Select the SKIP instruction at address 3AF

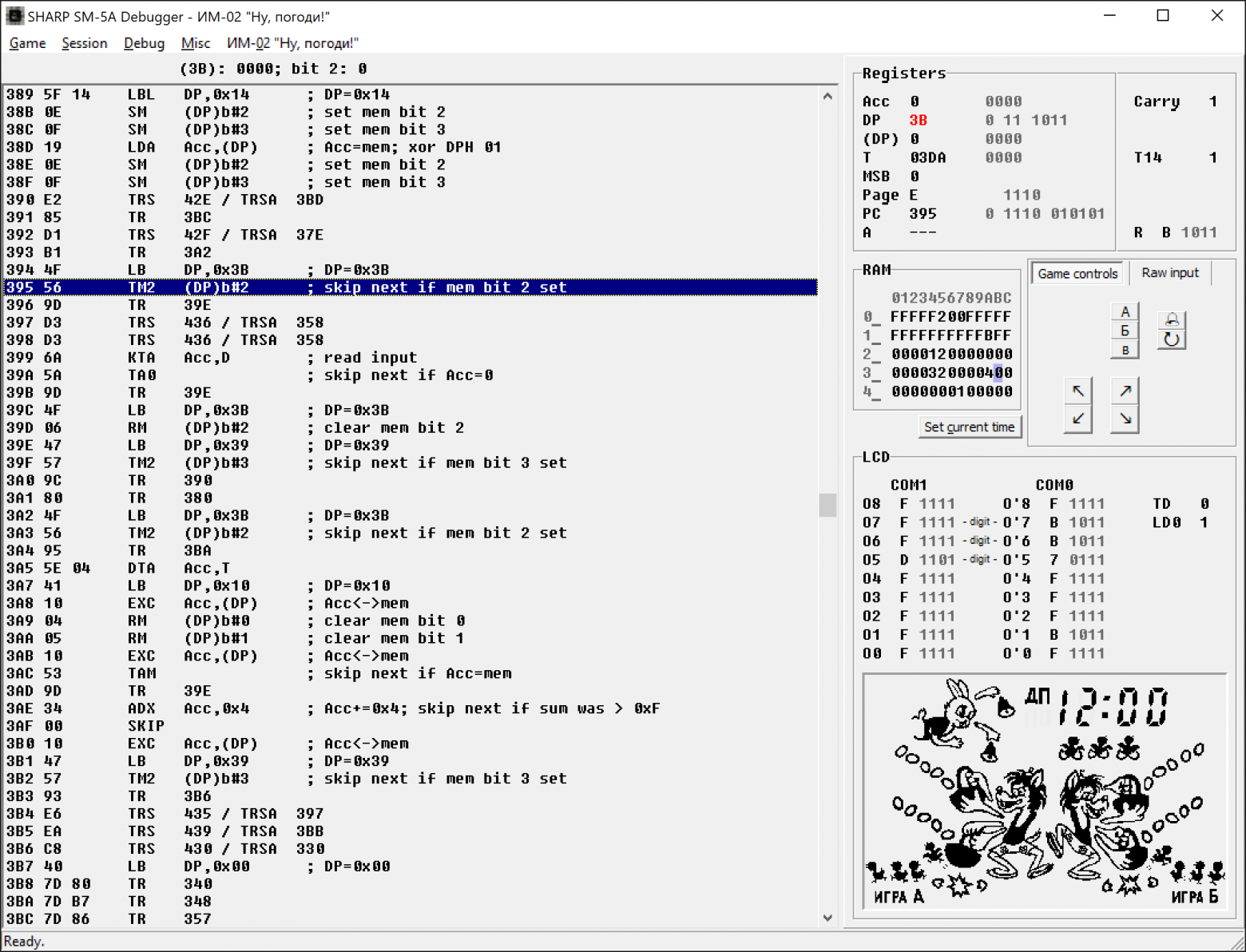(x=411, y=726)
